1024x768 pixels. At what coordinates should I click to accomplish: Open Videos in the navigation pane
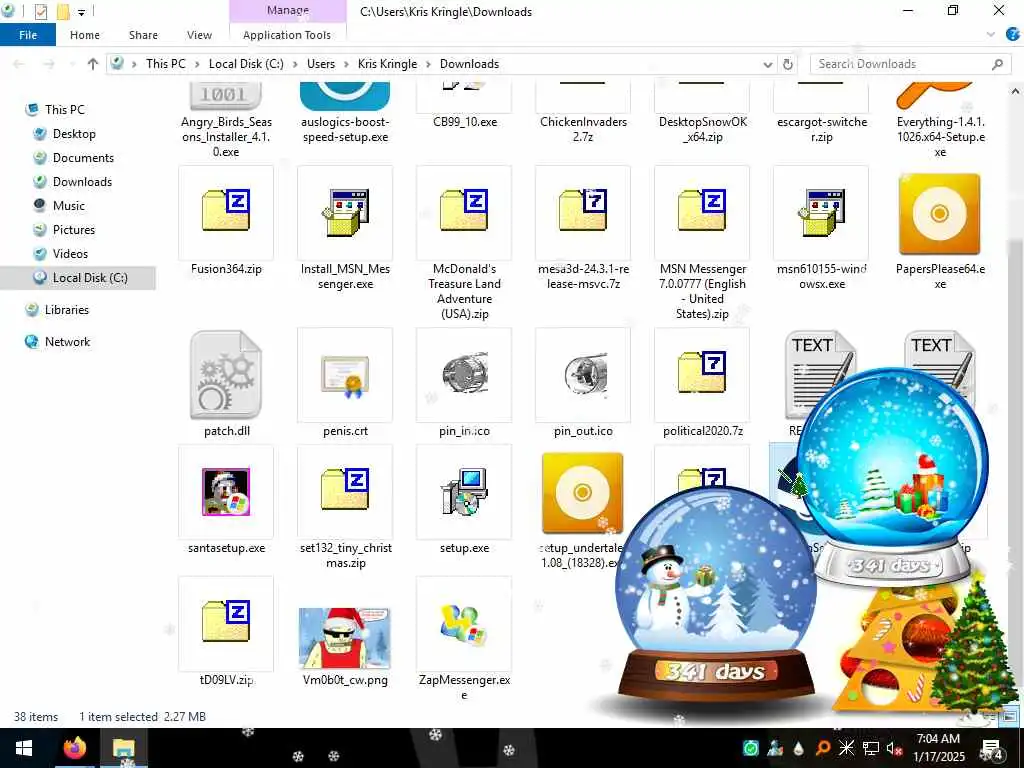point(70,253)
